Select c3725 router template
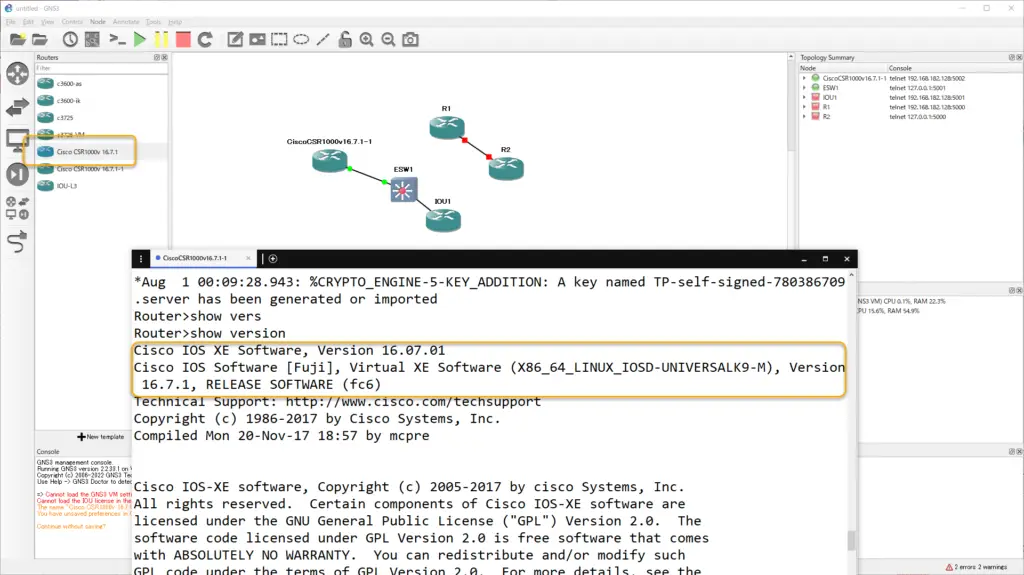This screenshot has height=575, width=1024. [101, 118]
